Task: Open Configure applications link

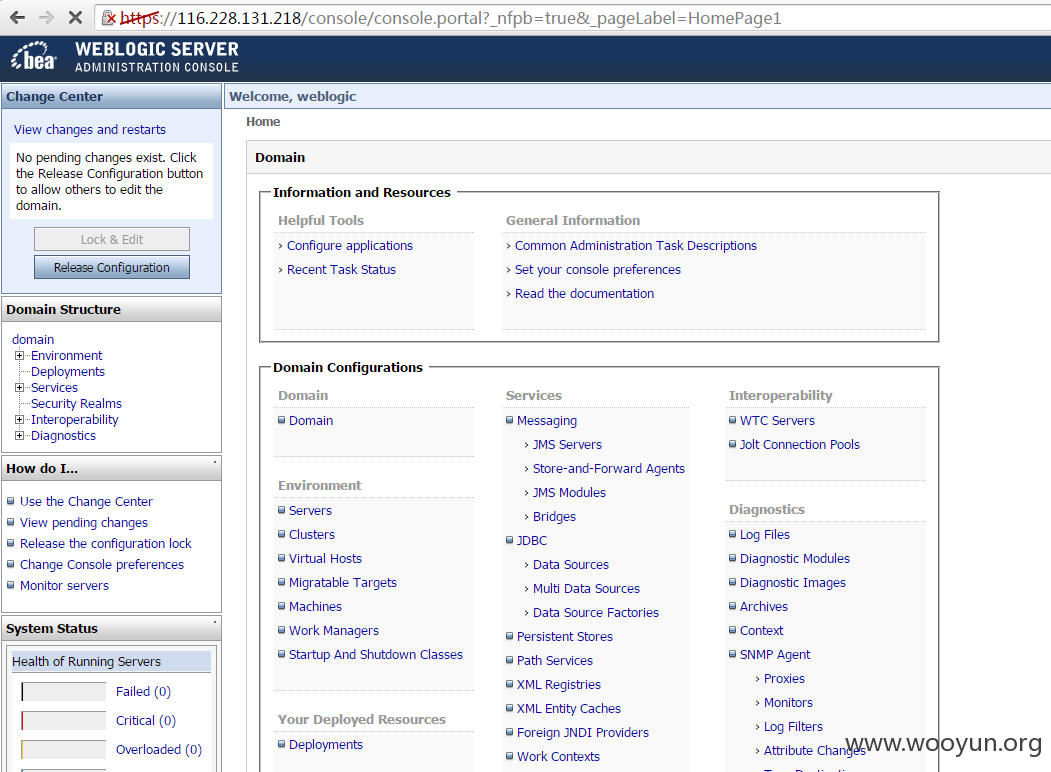Action: coord(350,246)
